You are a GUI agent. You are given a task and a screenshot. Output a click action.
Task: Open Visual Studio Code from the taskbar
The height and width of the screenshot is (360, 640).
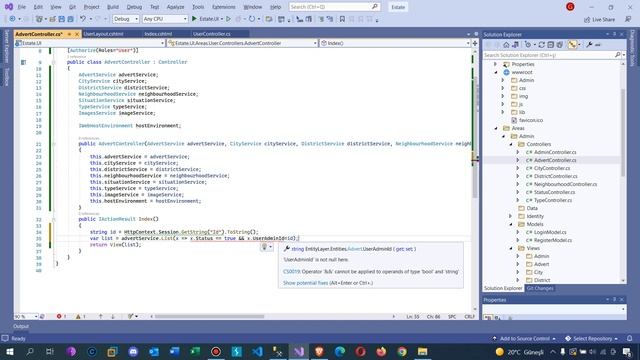257,351
